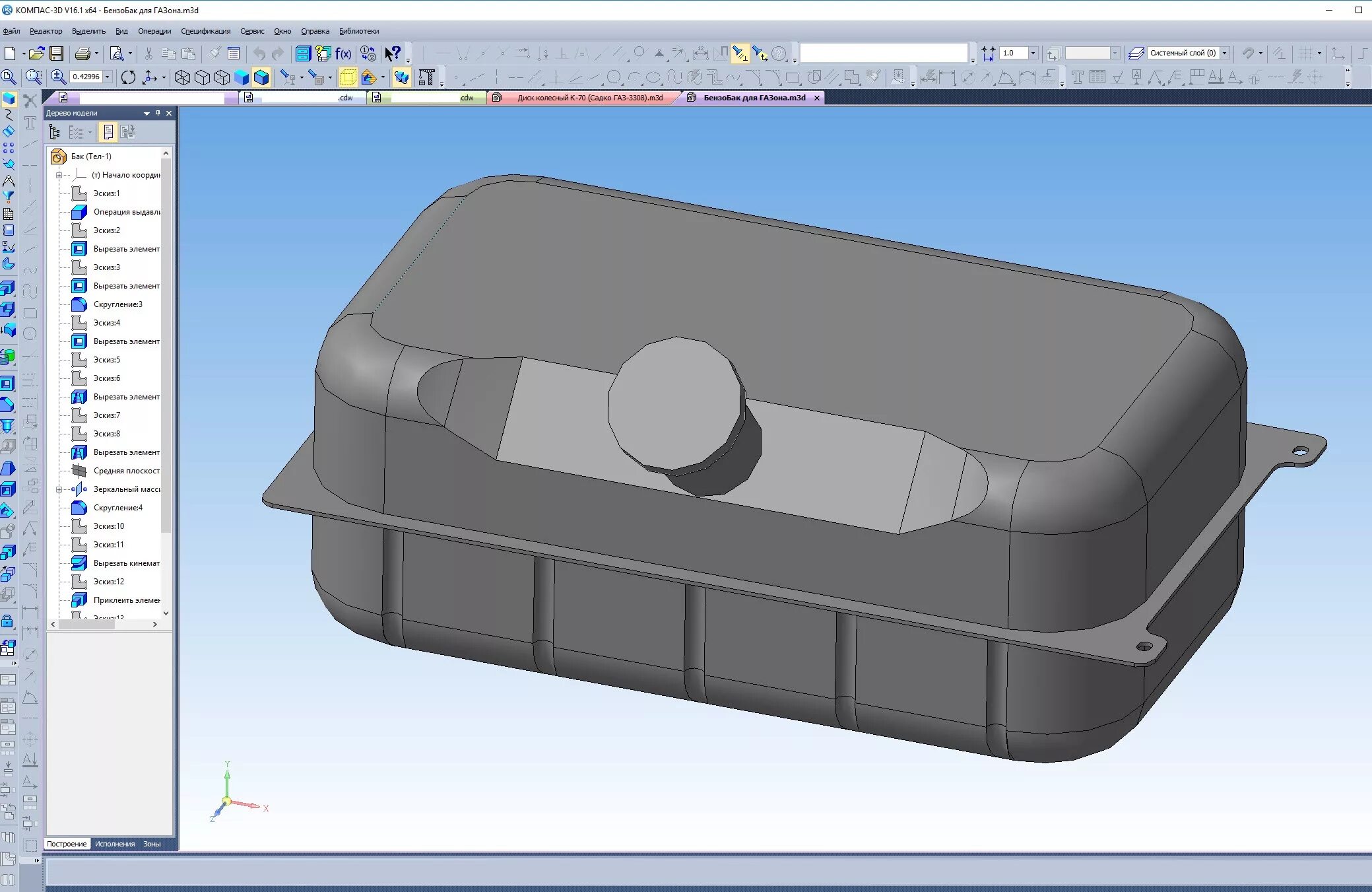Select the Wireframe display mode cube
The height and width of the screenshot is (892, 1372).
click(182, 77)
